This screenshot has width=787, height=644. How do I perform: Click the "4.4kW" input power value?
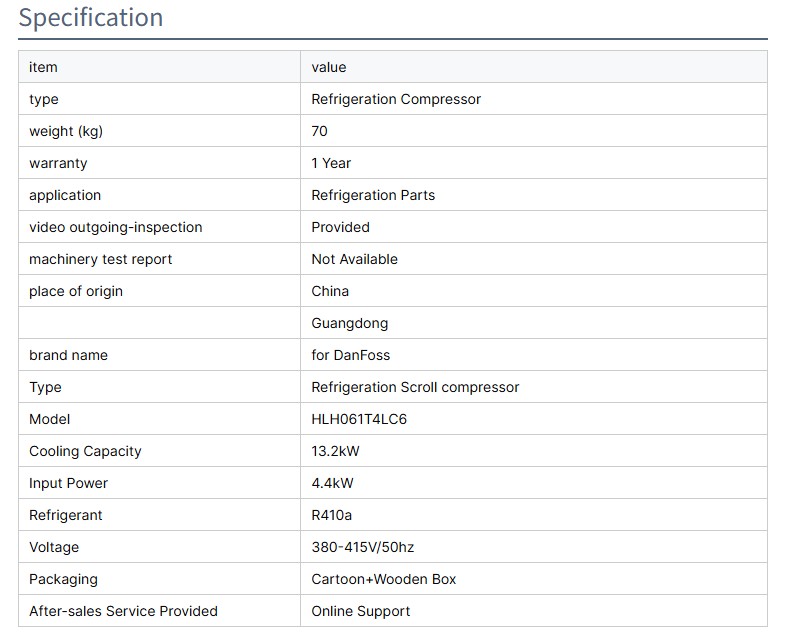[332, 483]
